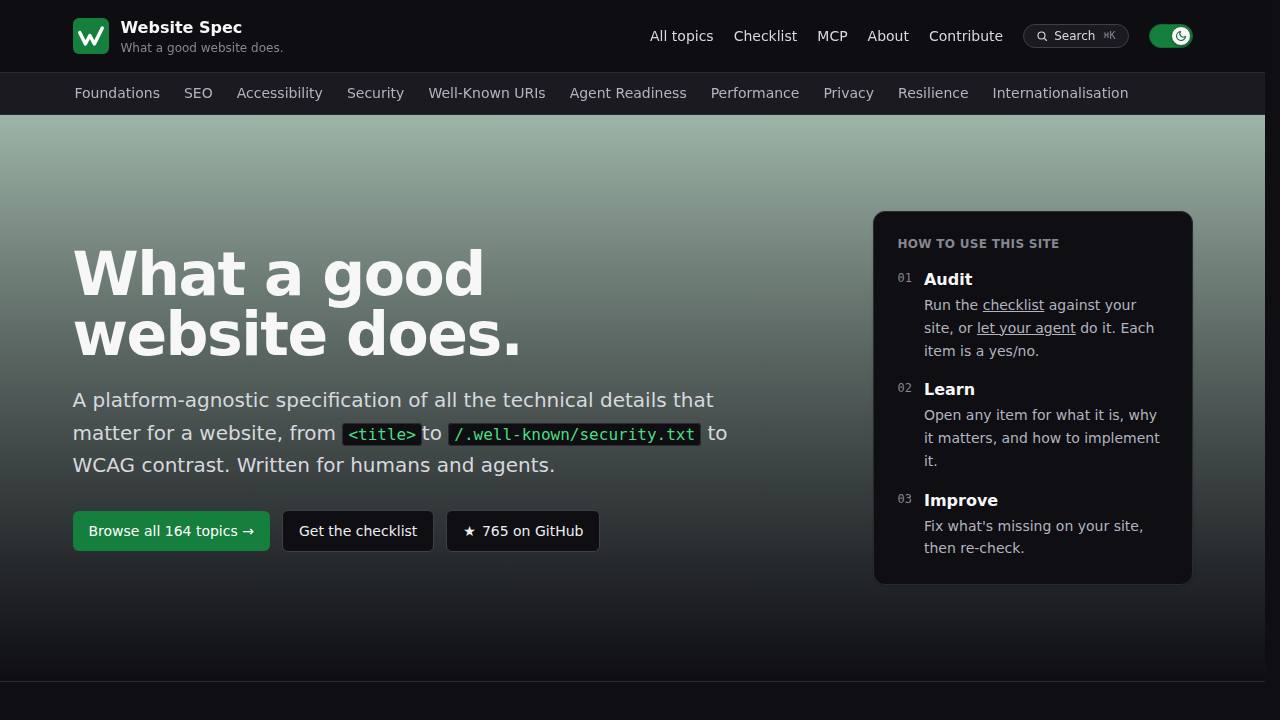The width and height of the screenshot is (1280, 720).
Task: Toggle the dark mode switch
Action: click(x=1170, y=36)
